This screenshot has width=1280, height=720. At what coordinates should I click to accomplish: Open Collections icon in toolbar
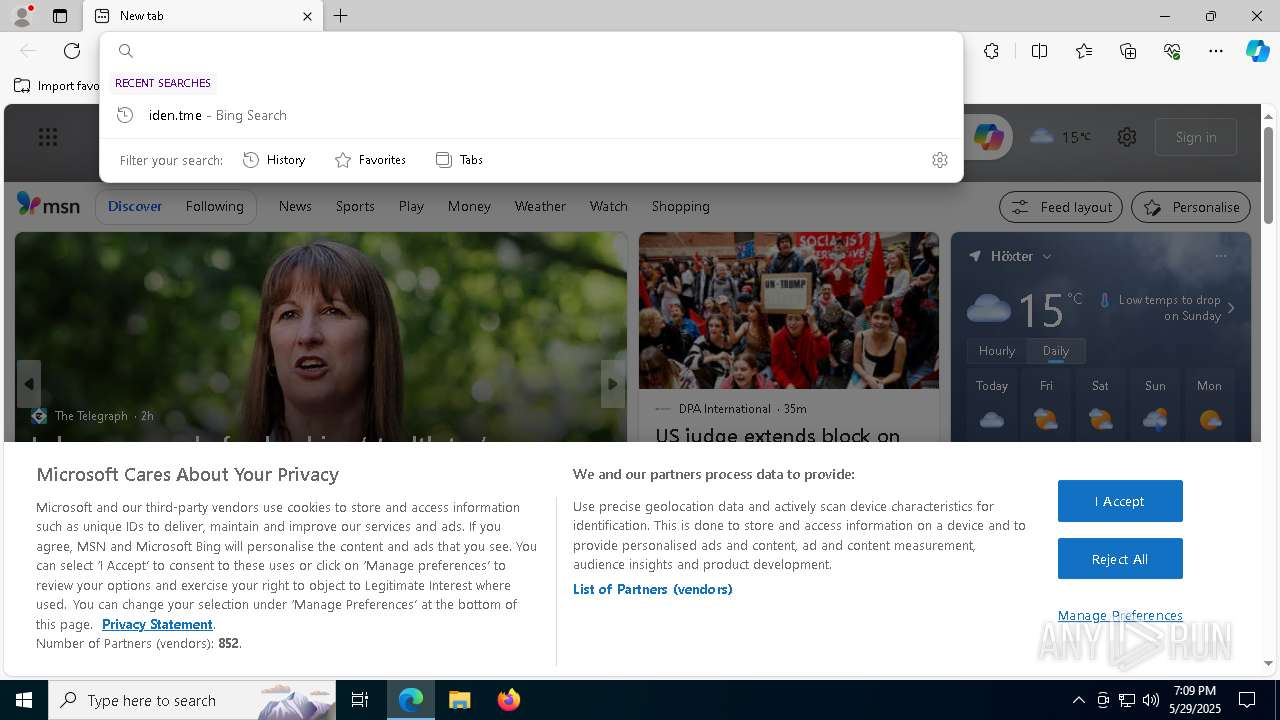[1128, 51]
